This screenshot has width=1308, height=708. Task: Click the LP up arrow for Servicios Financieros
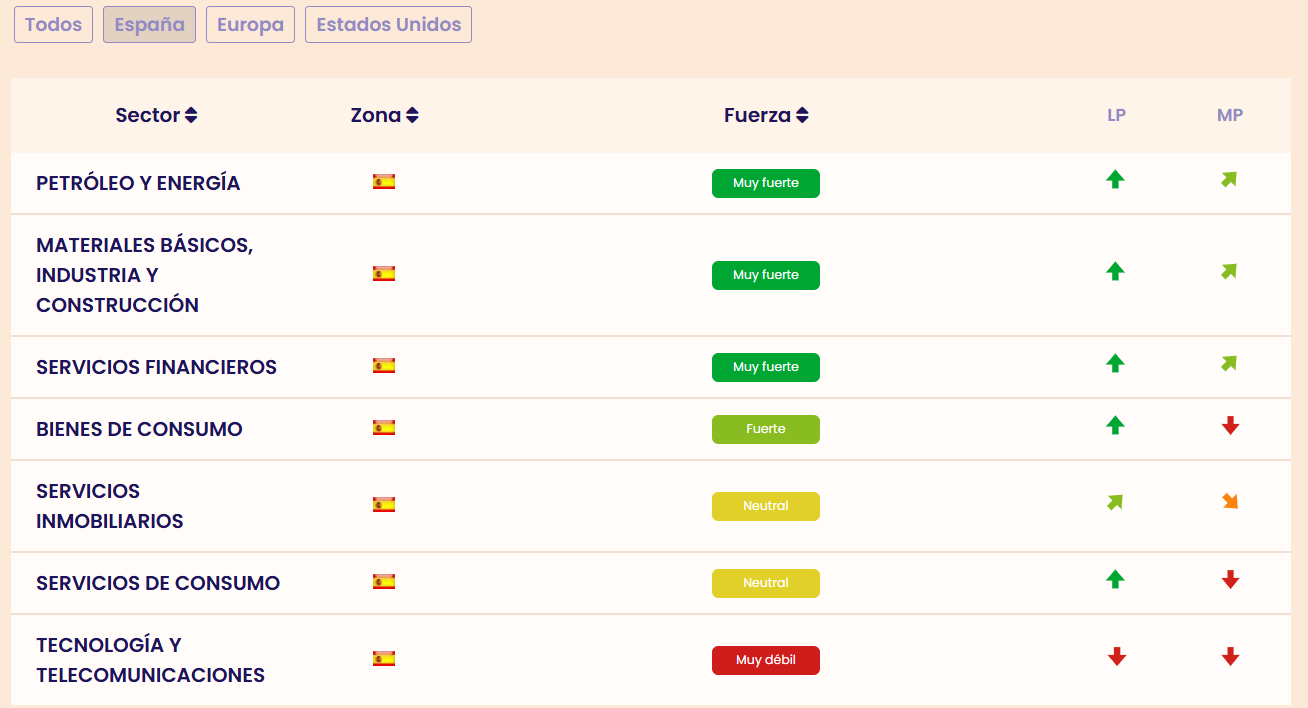point(1116,364)
